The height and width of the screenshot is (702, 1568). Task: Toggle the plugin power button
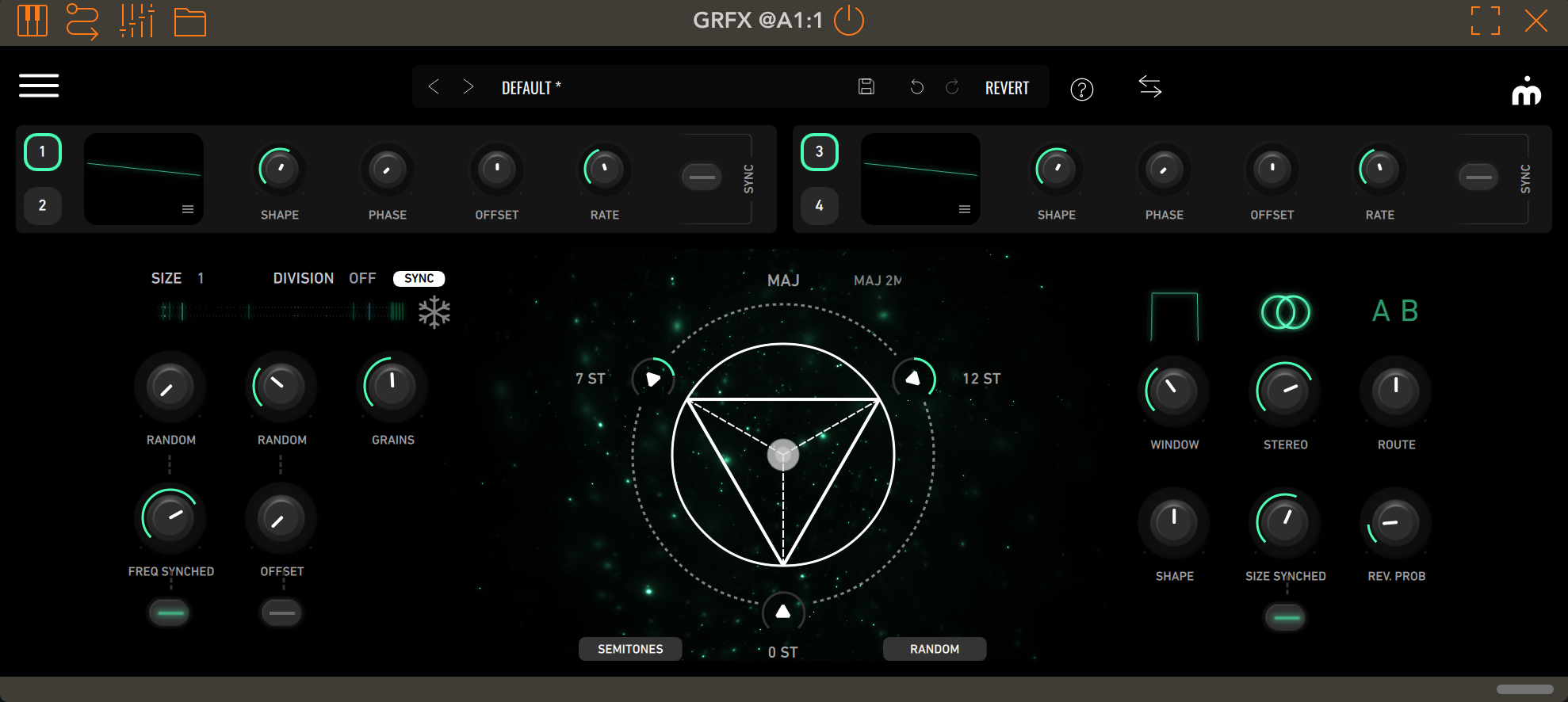pos(849,21)
